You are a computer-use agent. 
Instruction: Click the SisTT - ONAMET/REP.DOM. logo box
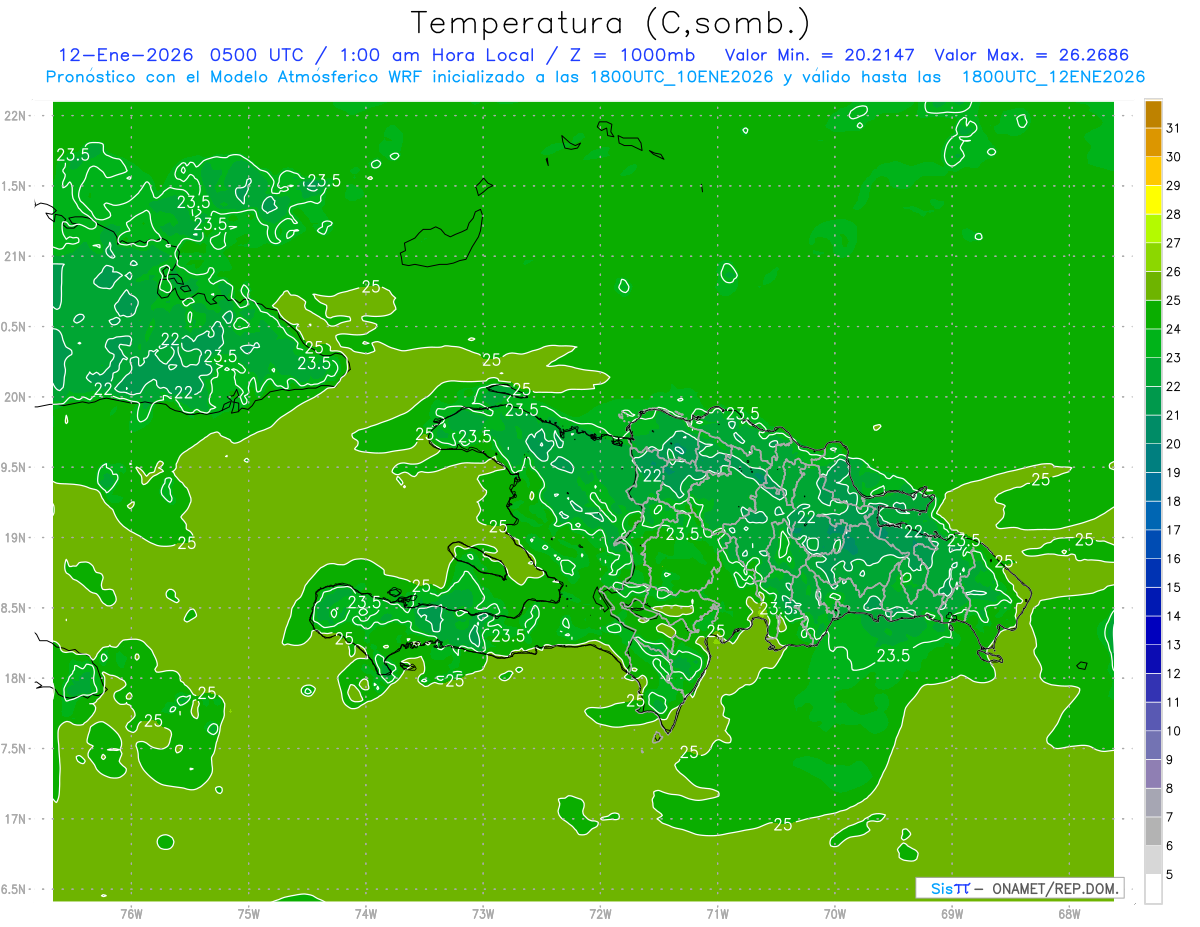[1020, 888]
